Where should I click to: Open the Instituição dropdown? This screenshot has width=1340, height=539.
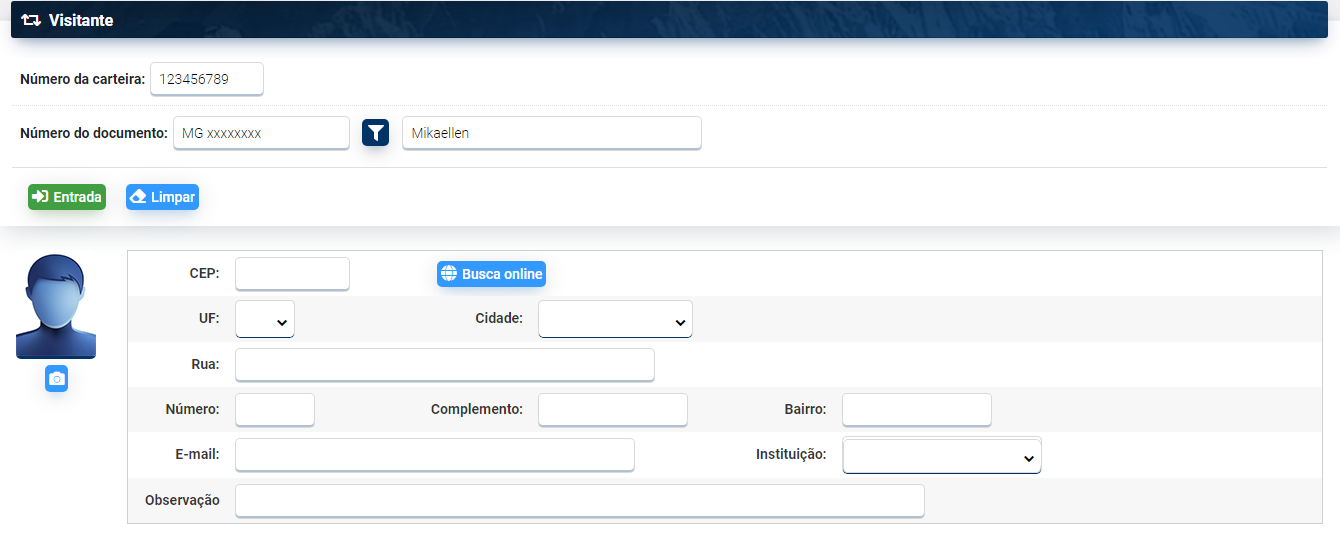point(942,456)
